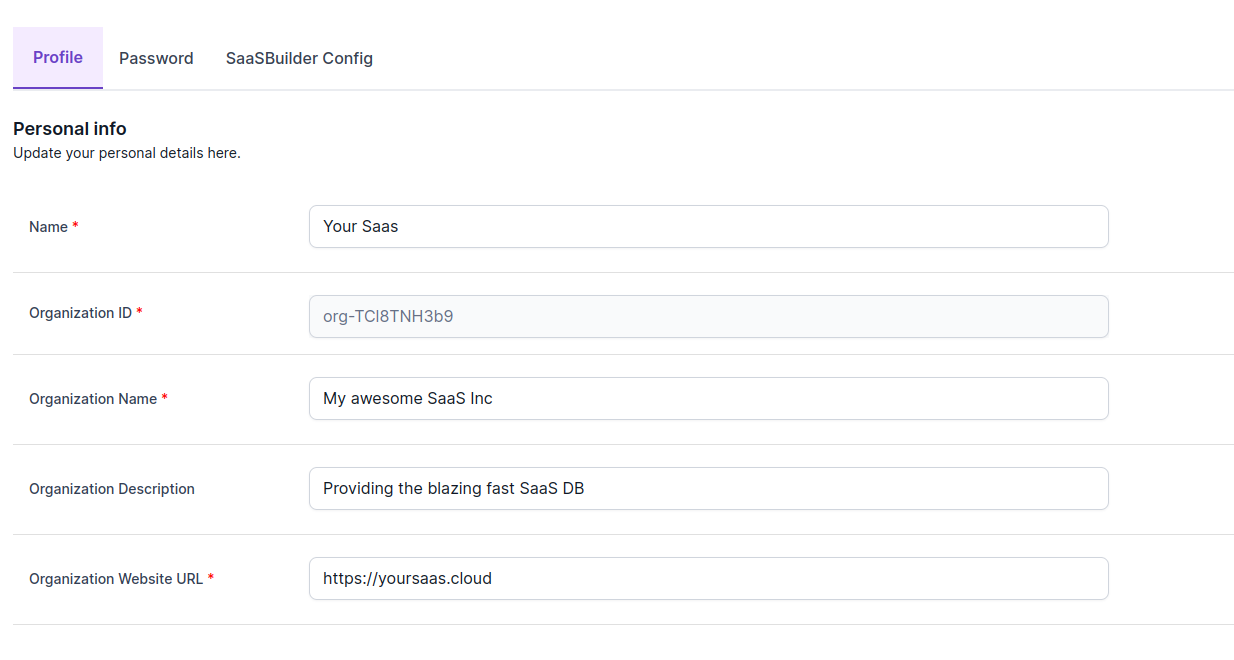Click the red asterisk beside Name label
The height and width of the screenshot is (660, 1234).
pos(75,226)
